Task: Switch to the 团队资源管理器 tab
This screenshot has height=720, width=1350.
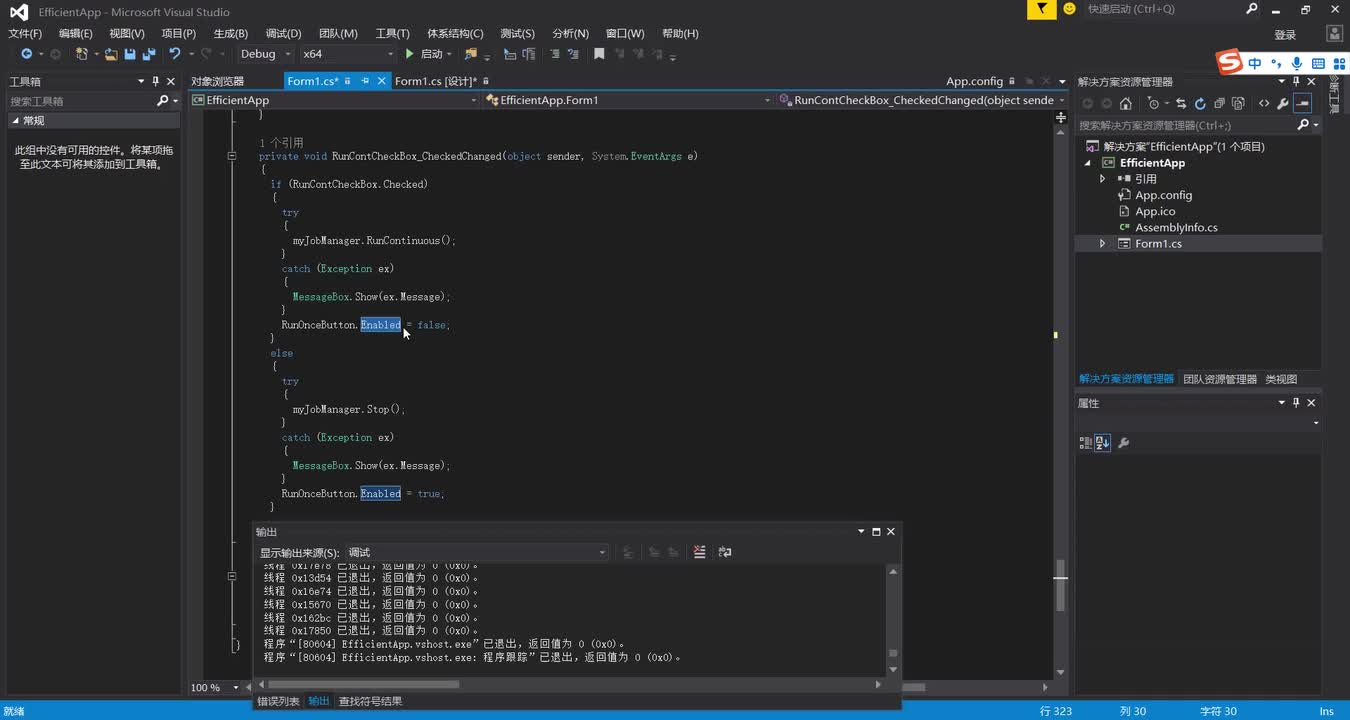Action: [x=1219, y=379]
